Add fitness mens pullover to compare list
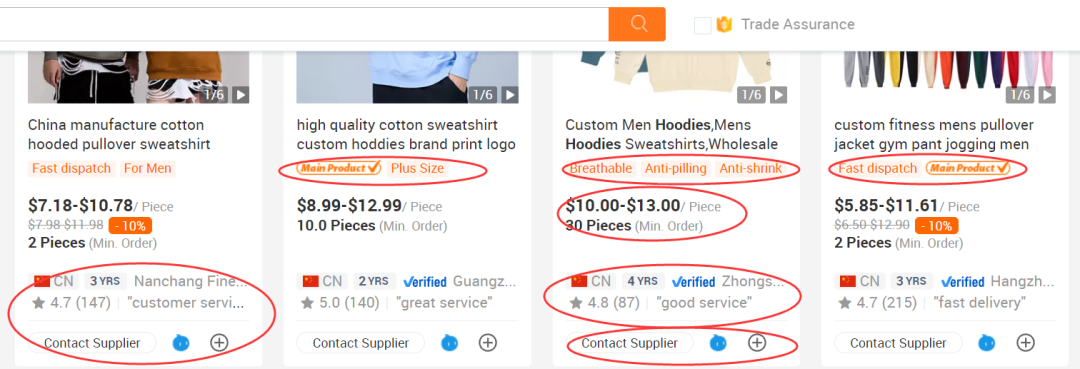Viewport: 1080px width, 369px height. tap(1025, 342)
